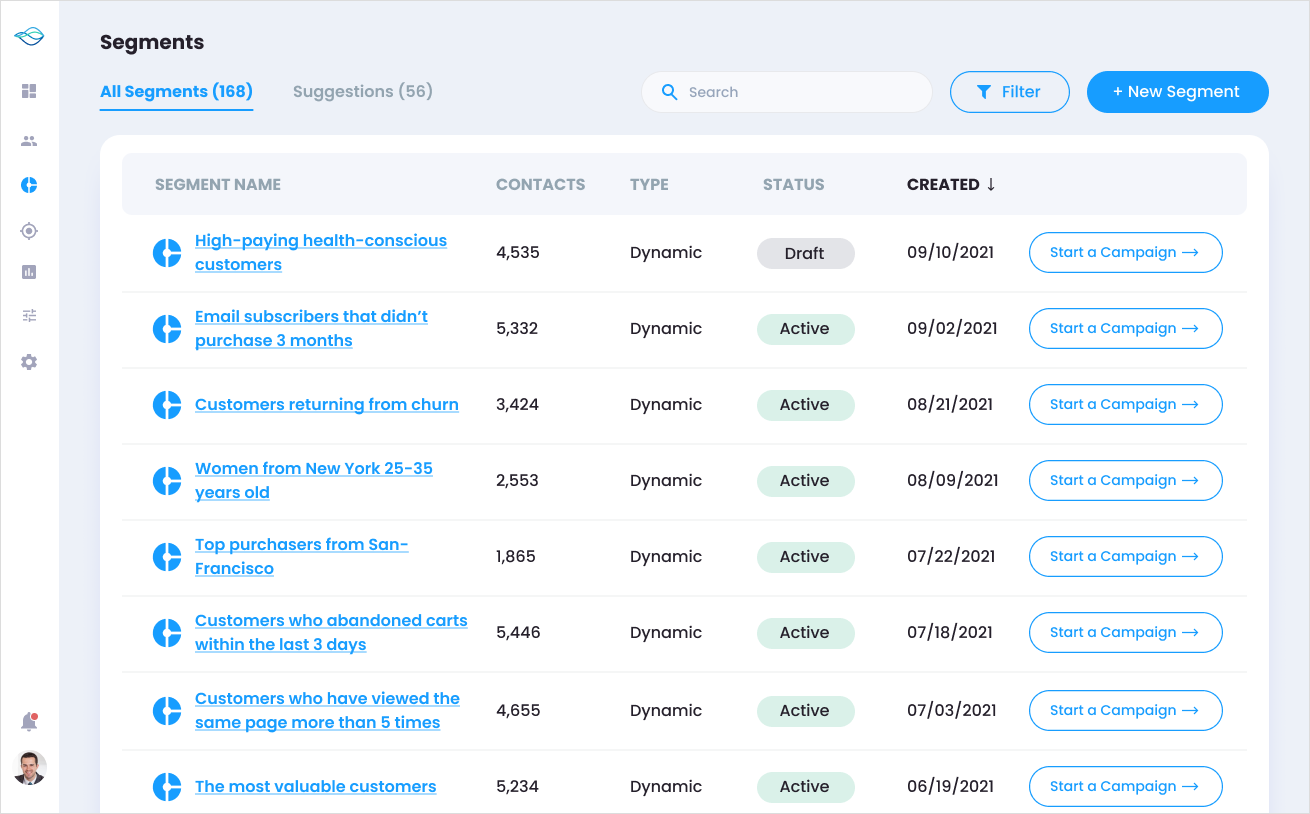Open the reports bar chart sidebar icon
The height and width of the screenshot is (814, 1310).
(x=29, y=272)
